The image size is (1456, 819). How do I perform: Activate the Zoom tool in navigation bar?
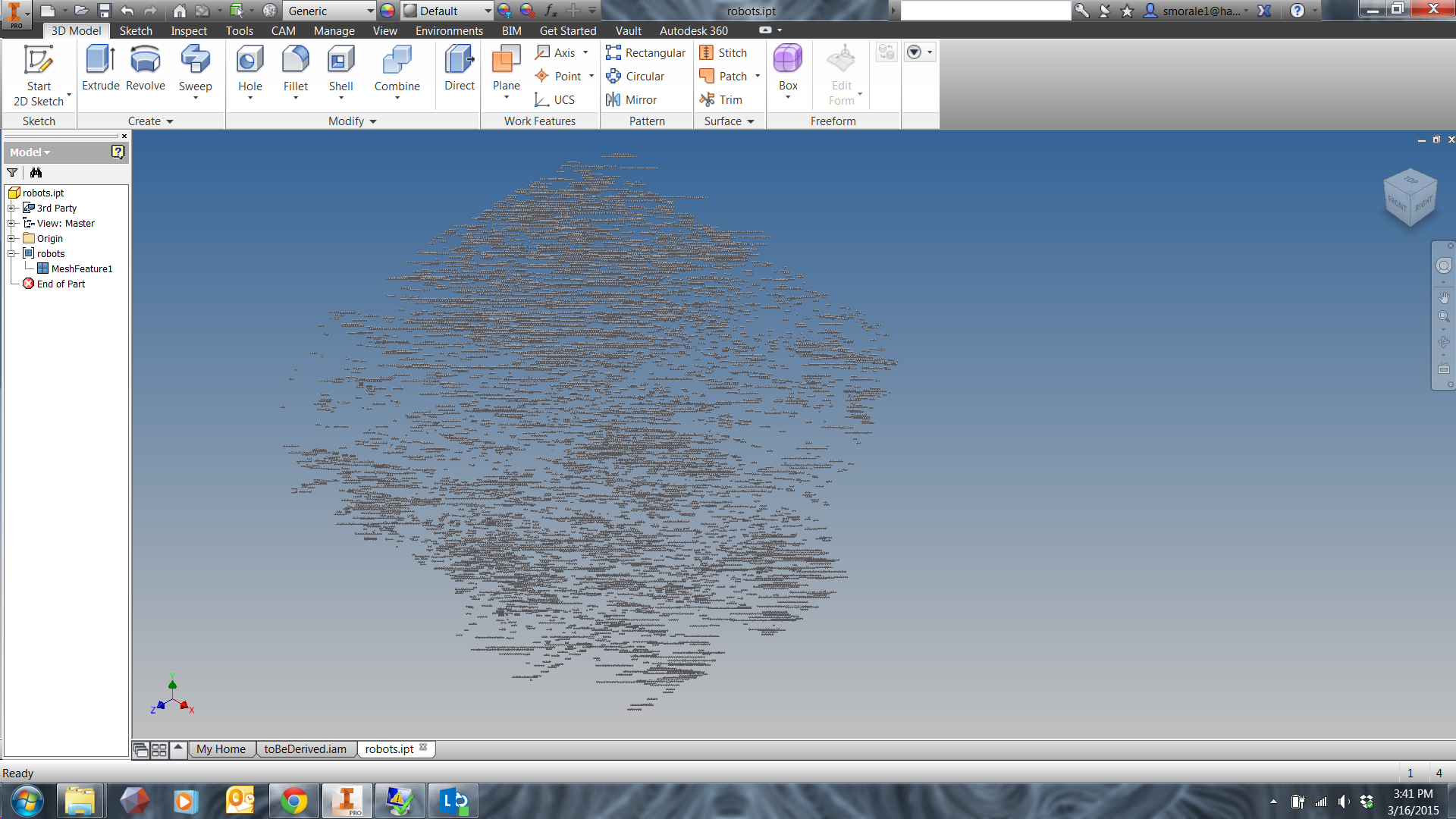coord(1444,316)
